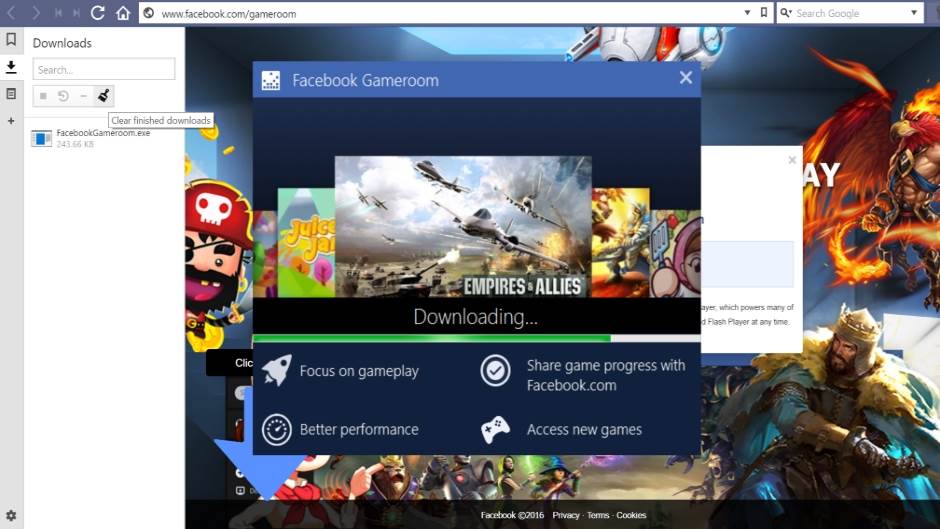Open the Terms link in the footer
Screen dimensions: 940x529
click(598, 515)
